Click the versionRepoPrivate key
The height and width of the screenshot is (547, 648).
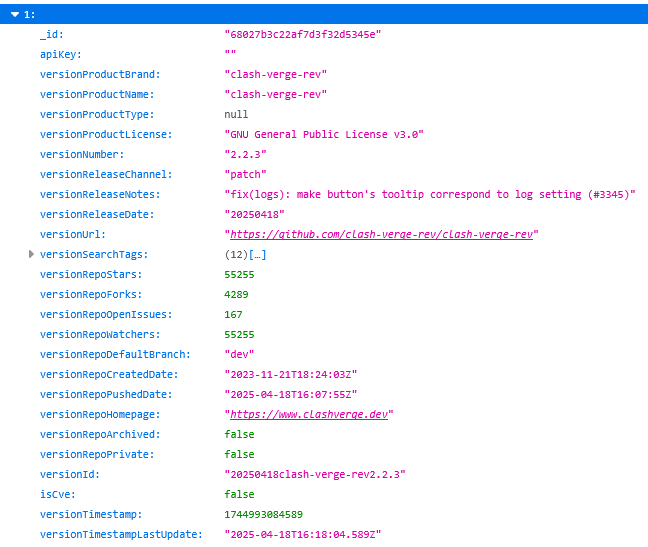click(97, 454)
